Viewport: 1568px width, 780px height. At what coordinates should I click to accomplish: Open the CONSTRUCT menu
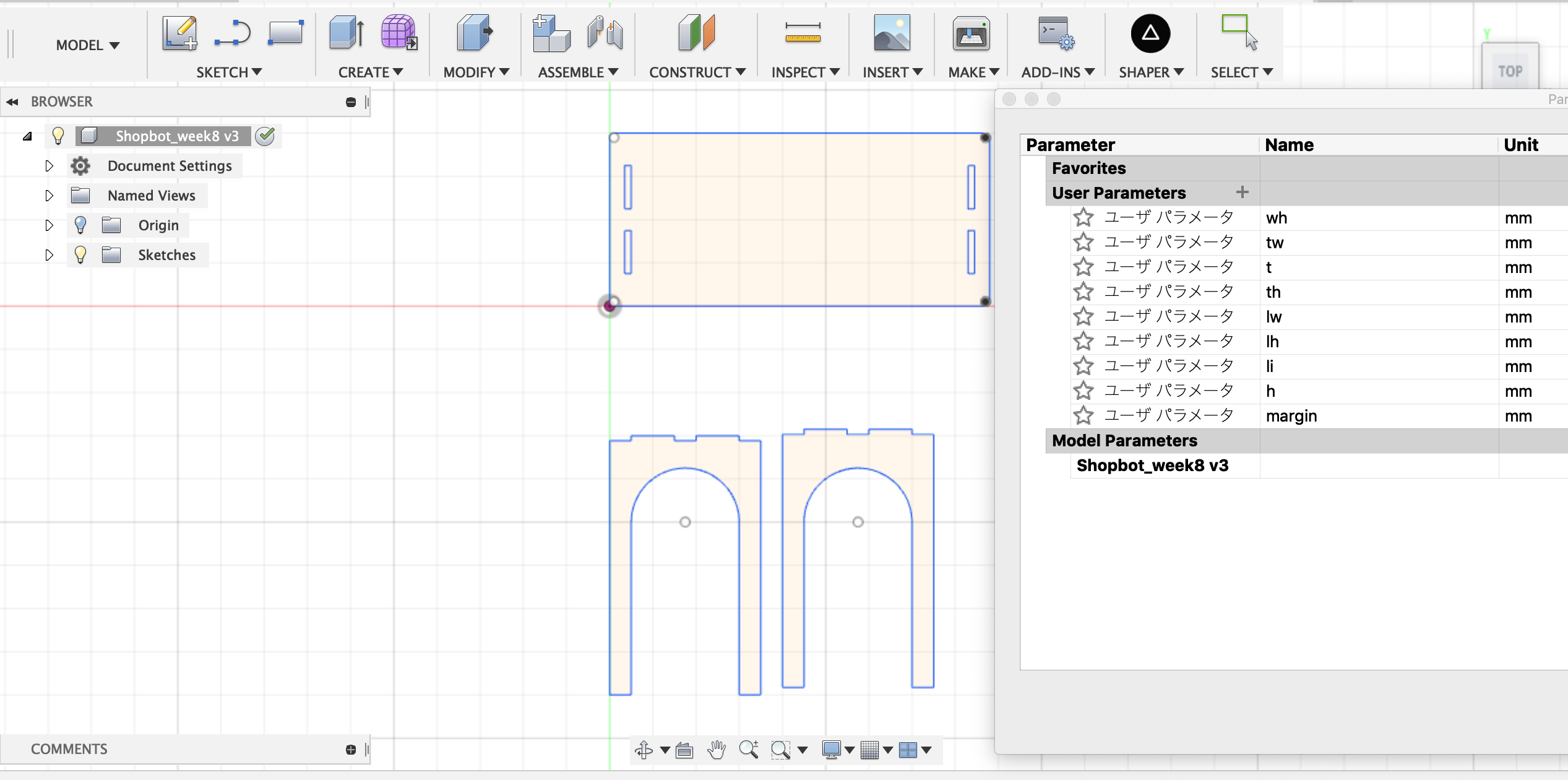pyautogui.click(x=697, y=72)
